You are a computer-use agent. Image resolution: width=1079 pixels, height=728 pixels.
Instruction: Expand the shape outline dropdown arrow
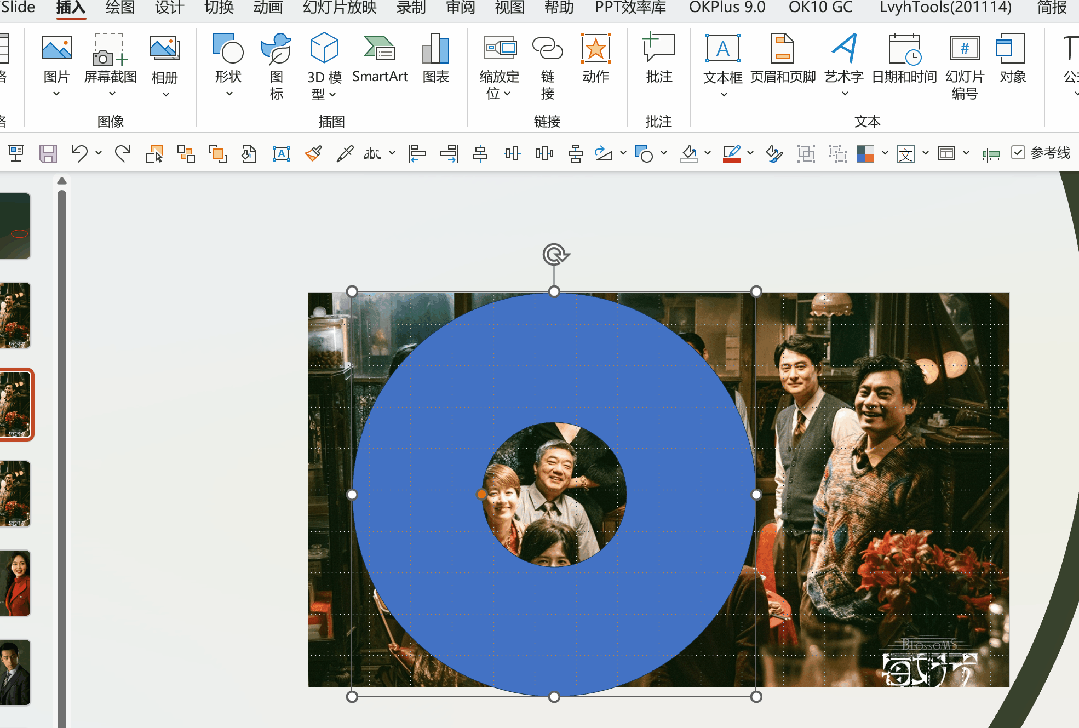[x=750, y=153]
